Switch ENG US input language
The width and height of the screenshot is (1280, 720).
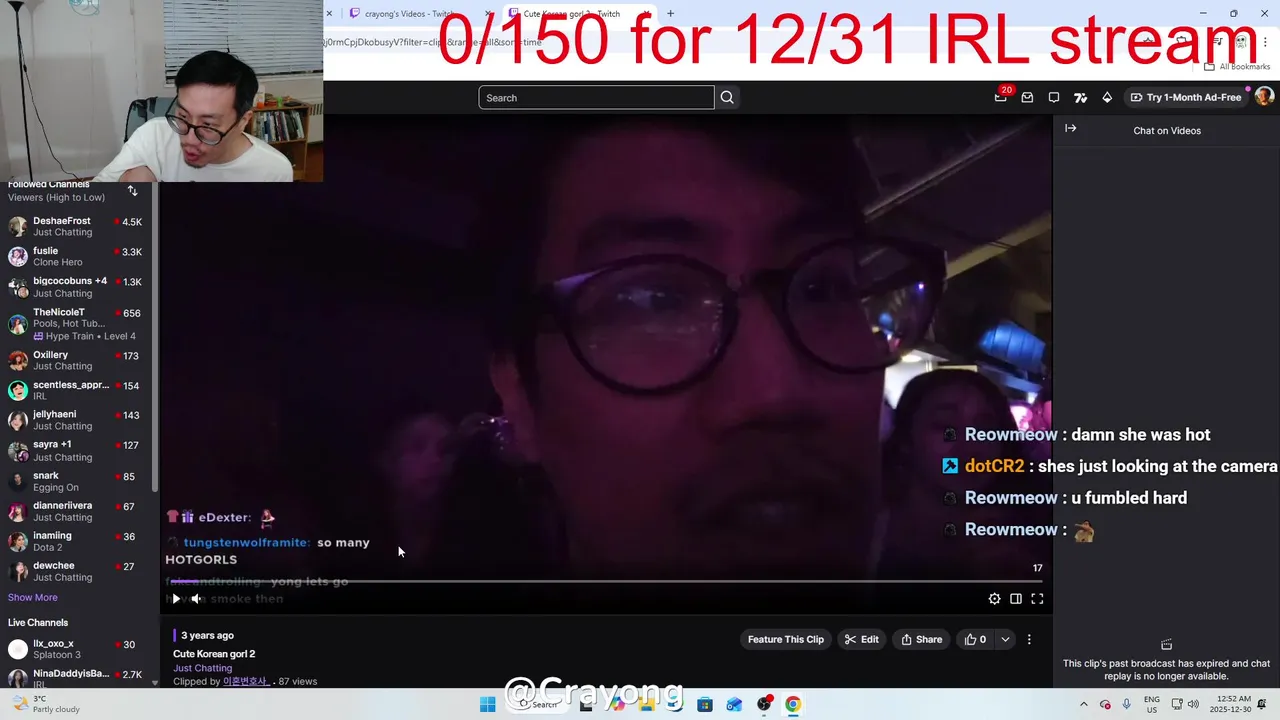coord(1152,704)
